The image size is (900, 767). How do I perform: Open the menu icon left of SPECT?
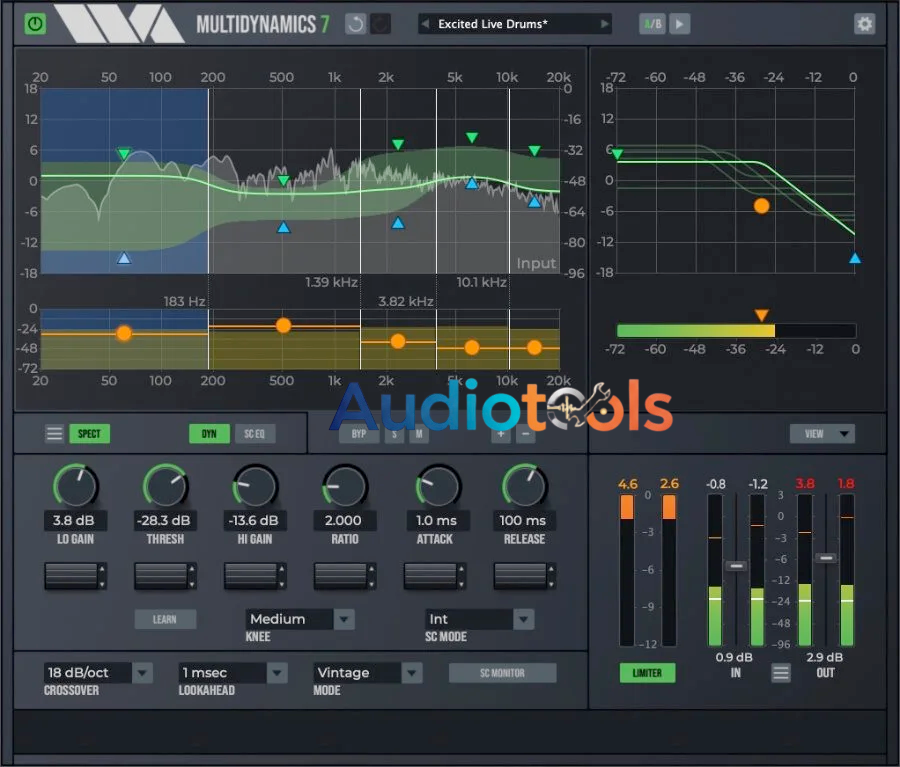pyautogui.click(x=54, y=433)
